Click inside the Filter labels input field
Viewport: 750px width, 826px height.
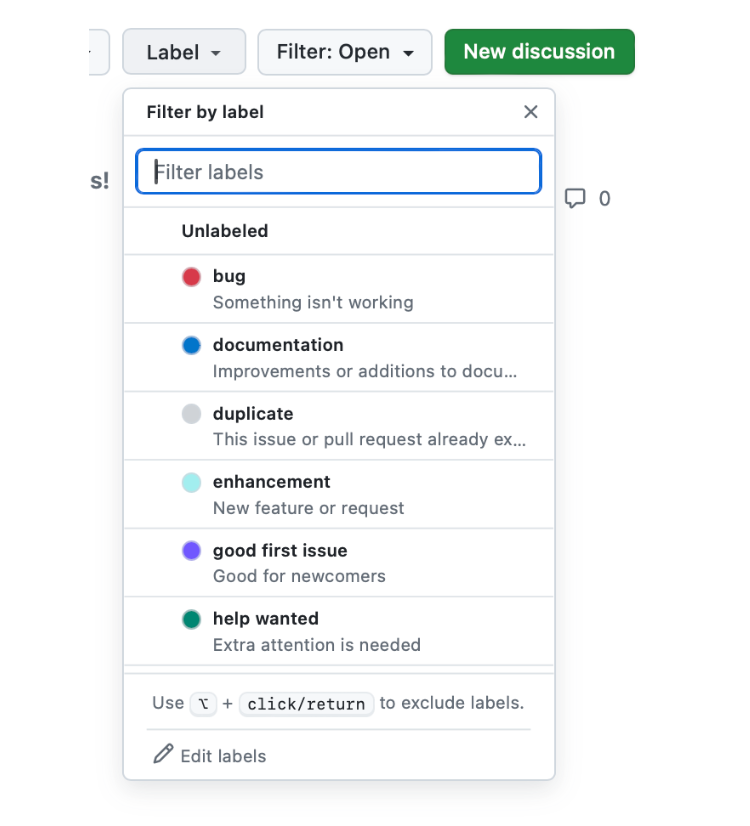[x=337, y=171]
